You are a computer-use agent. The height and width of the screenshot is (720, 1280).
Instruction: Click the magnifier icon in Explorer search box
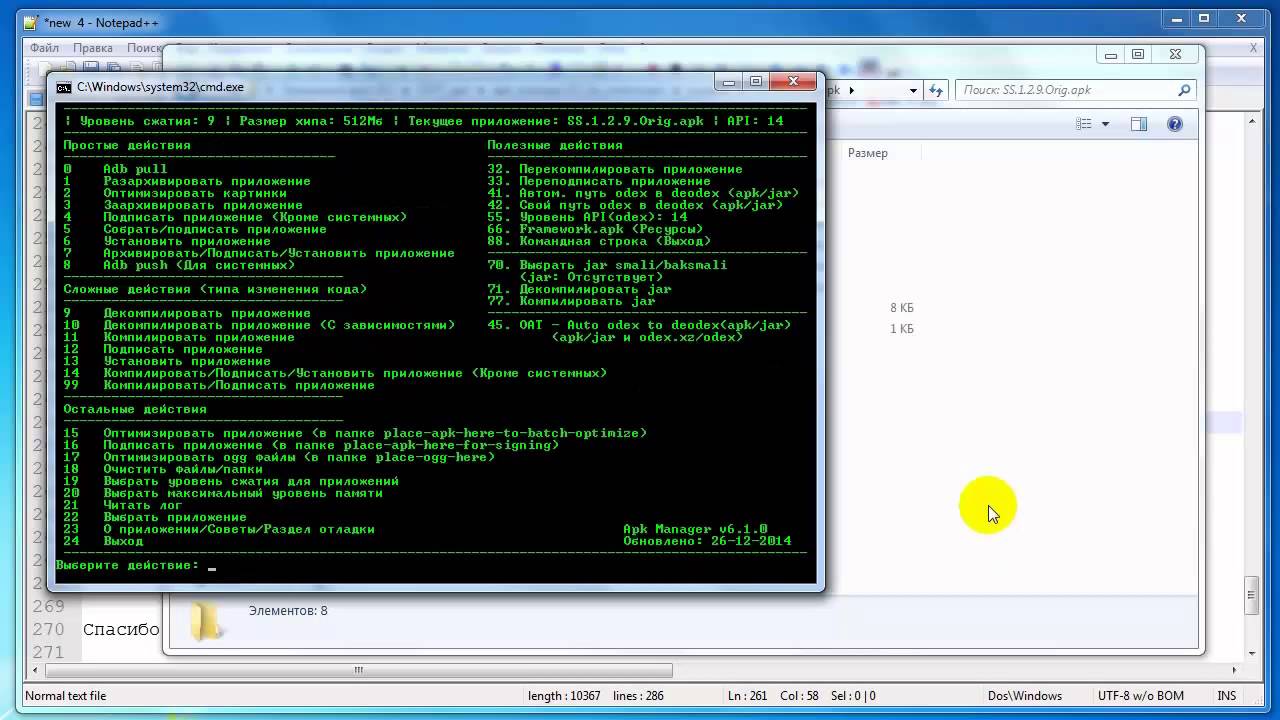(x=1184, y=90)
